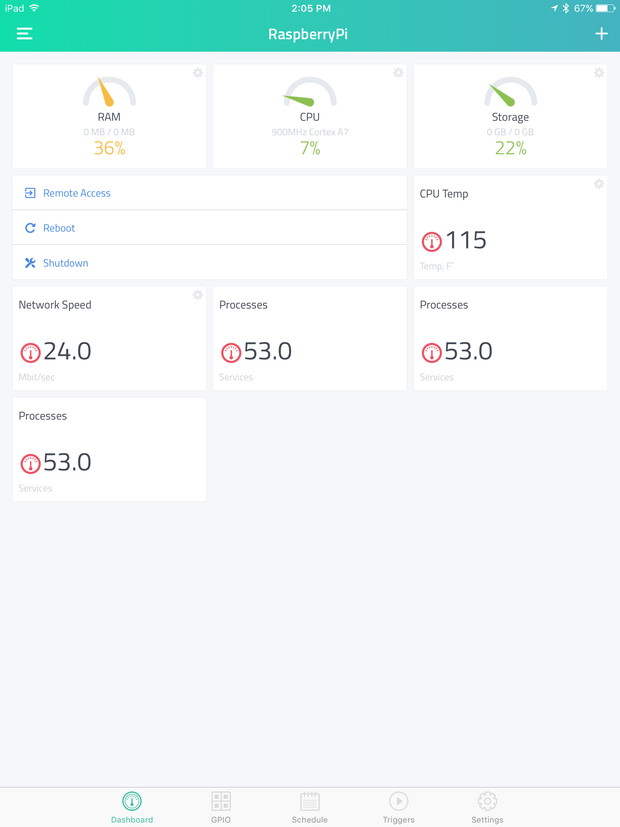Click the '0 GB / 0 GB' storage label
620x827 pixels.
(x=510, y=132)
